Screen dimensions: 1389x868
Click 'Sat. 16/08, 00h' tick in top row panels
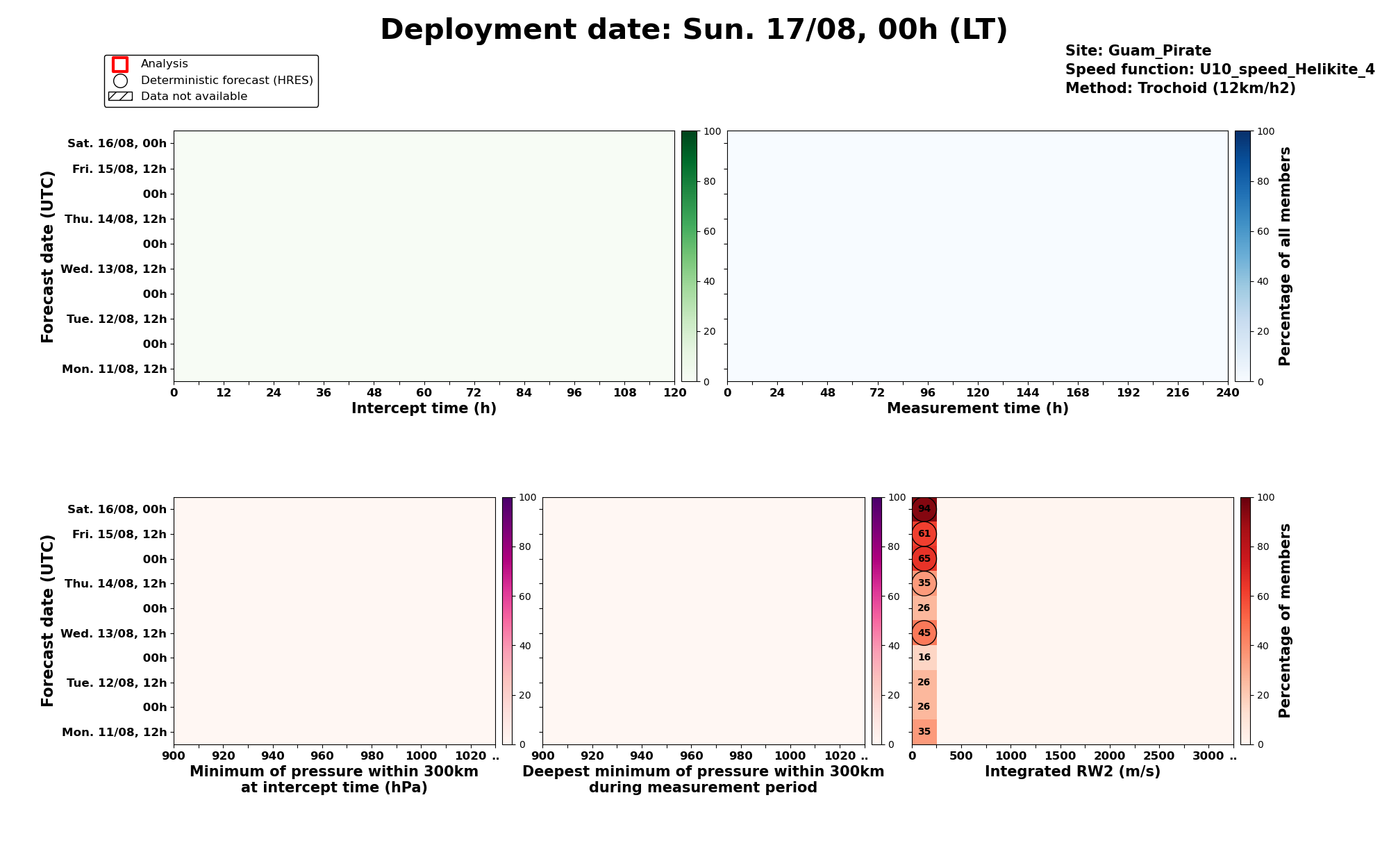coord(117,144)
